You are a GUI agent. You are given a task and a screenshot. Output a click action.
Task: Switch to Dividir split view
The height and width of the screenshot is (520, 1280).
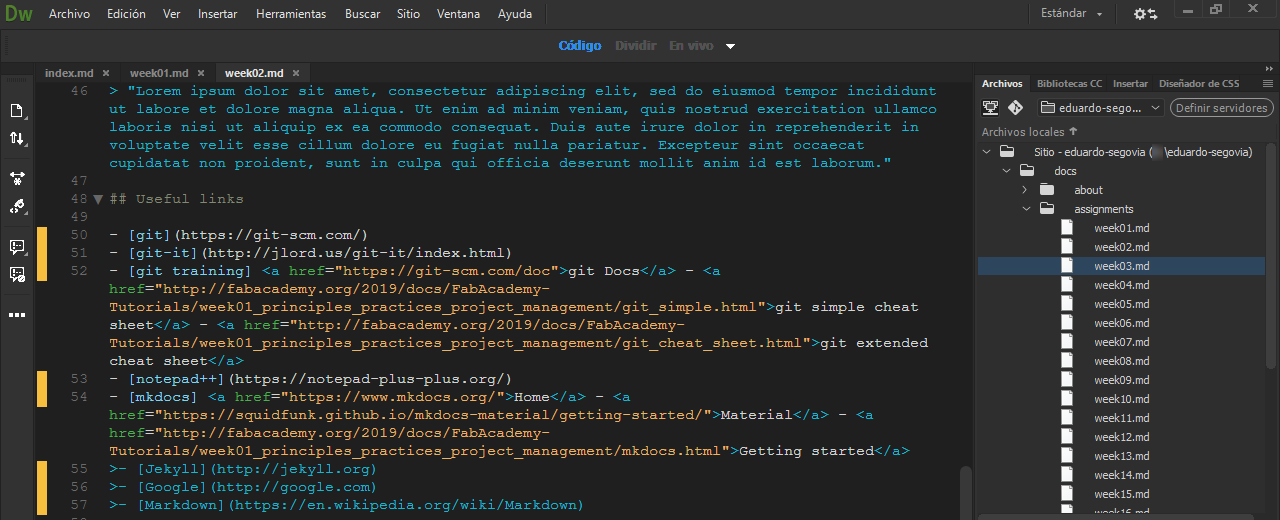[x=635, y=46]
